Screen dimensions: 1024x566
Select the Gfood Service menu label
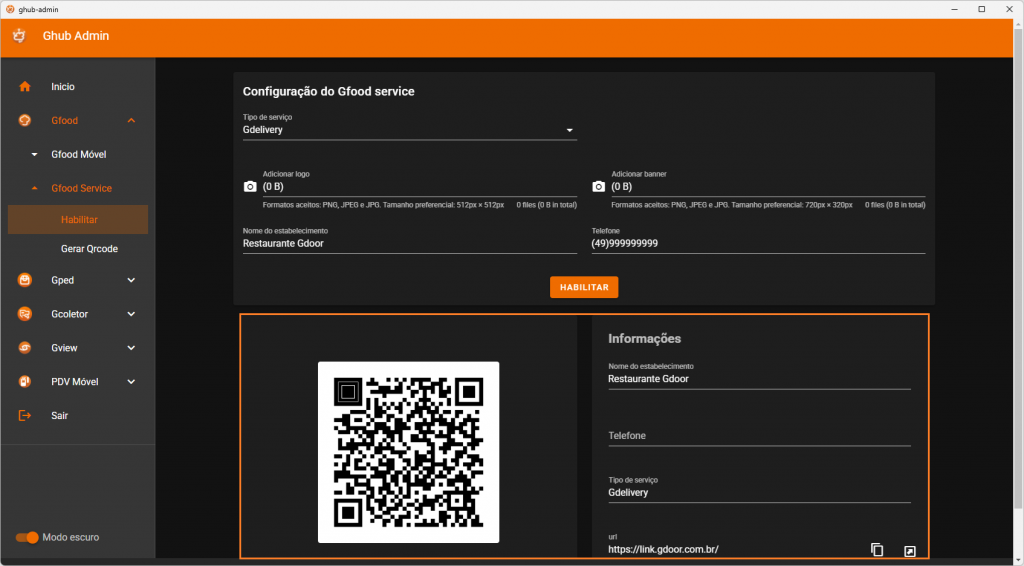tap(82, 189)
